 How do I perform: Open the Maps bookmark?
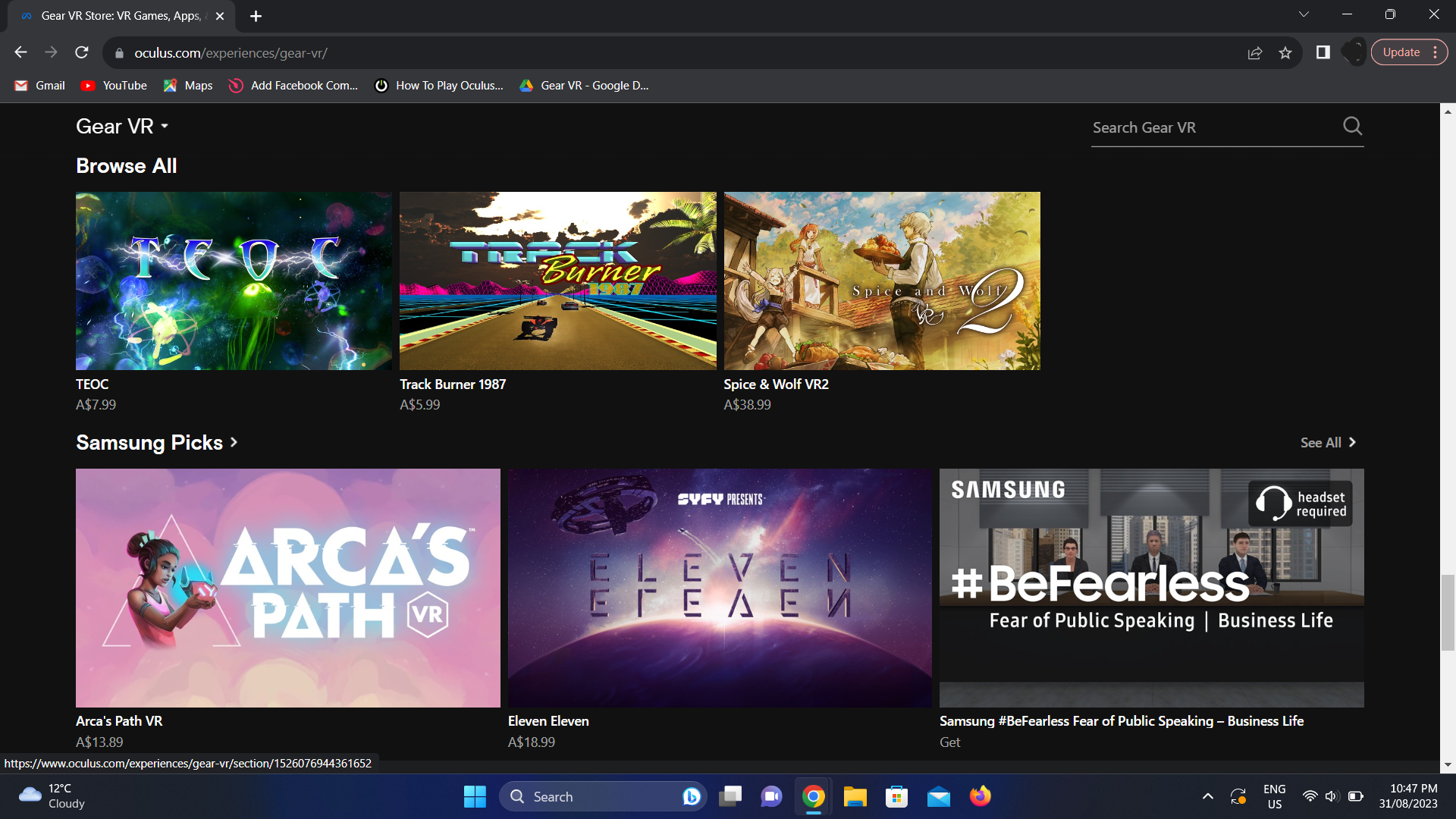188,86
